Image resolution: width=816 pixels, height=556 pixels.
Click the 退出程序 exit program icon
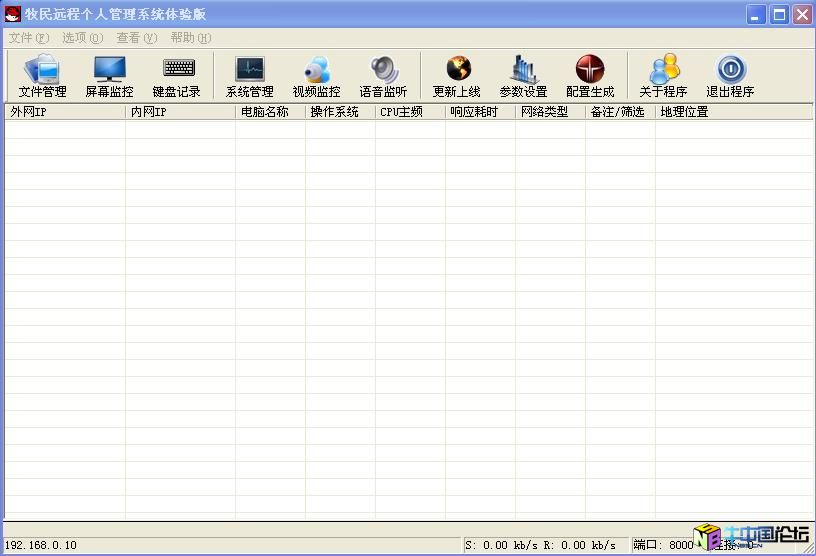[730, 76]
